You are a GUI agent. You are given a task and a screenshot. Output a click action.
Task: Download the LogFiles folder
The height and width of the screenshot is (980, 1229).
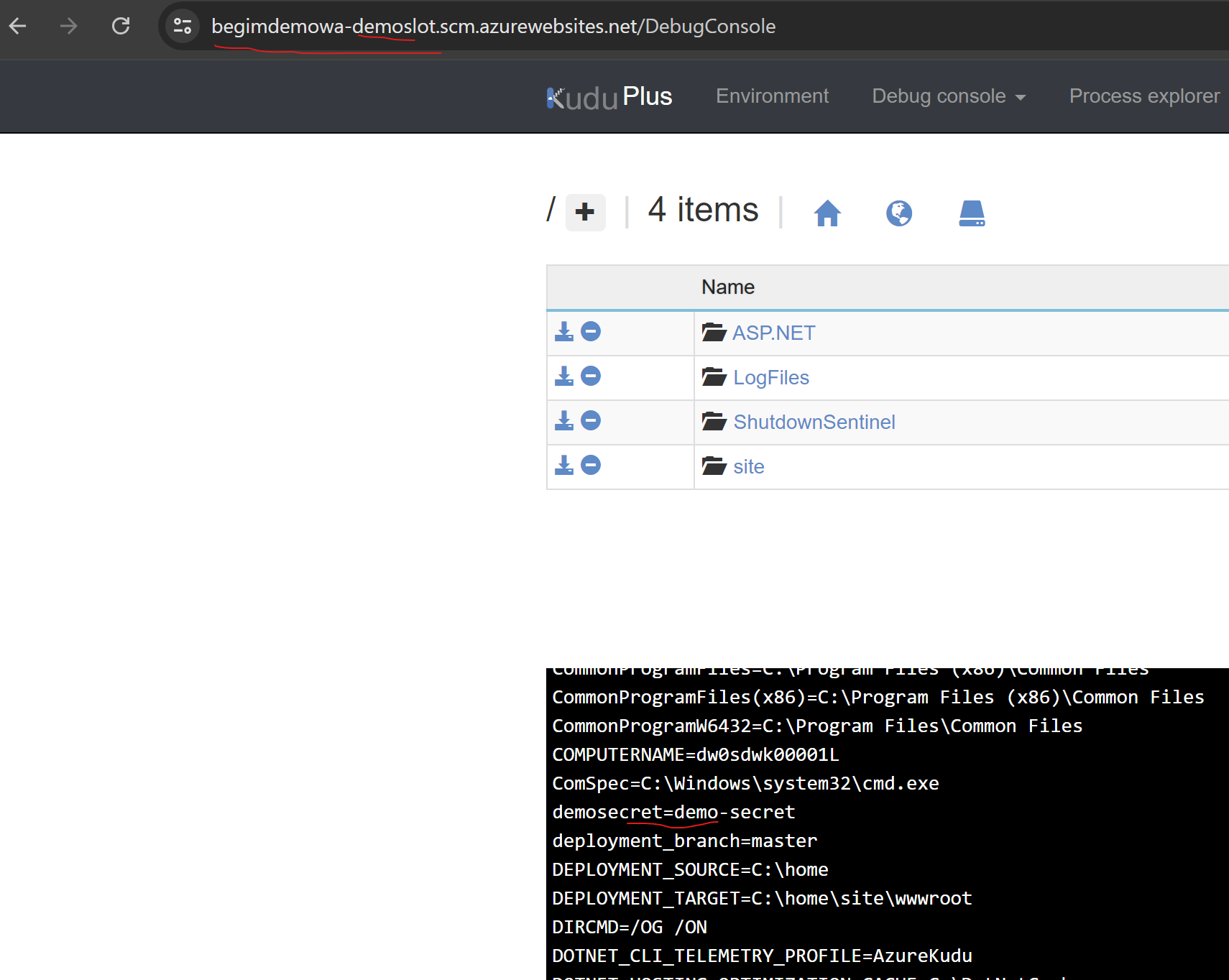click(x=564, y=376)
